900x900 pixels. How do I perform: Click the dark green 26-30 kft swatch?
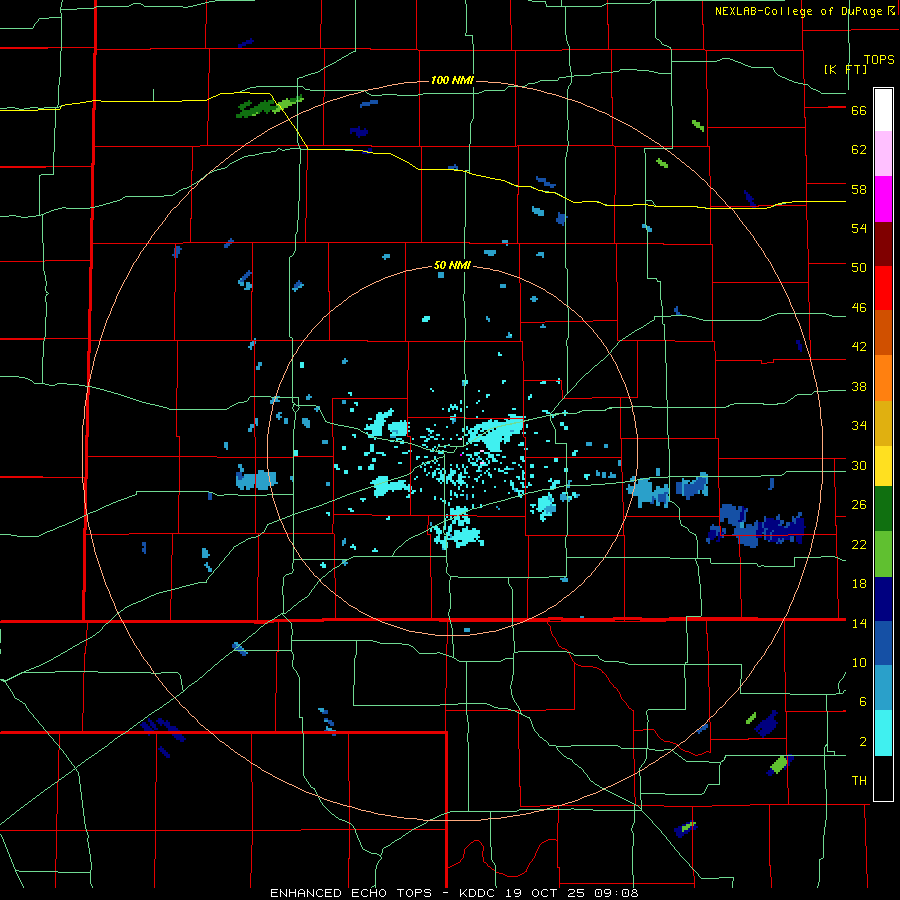pyautogui.click(x=883, y=509)
